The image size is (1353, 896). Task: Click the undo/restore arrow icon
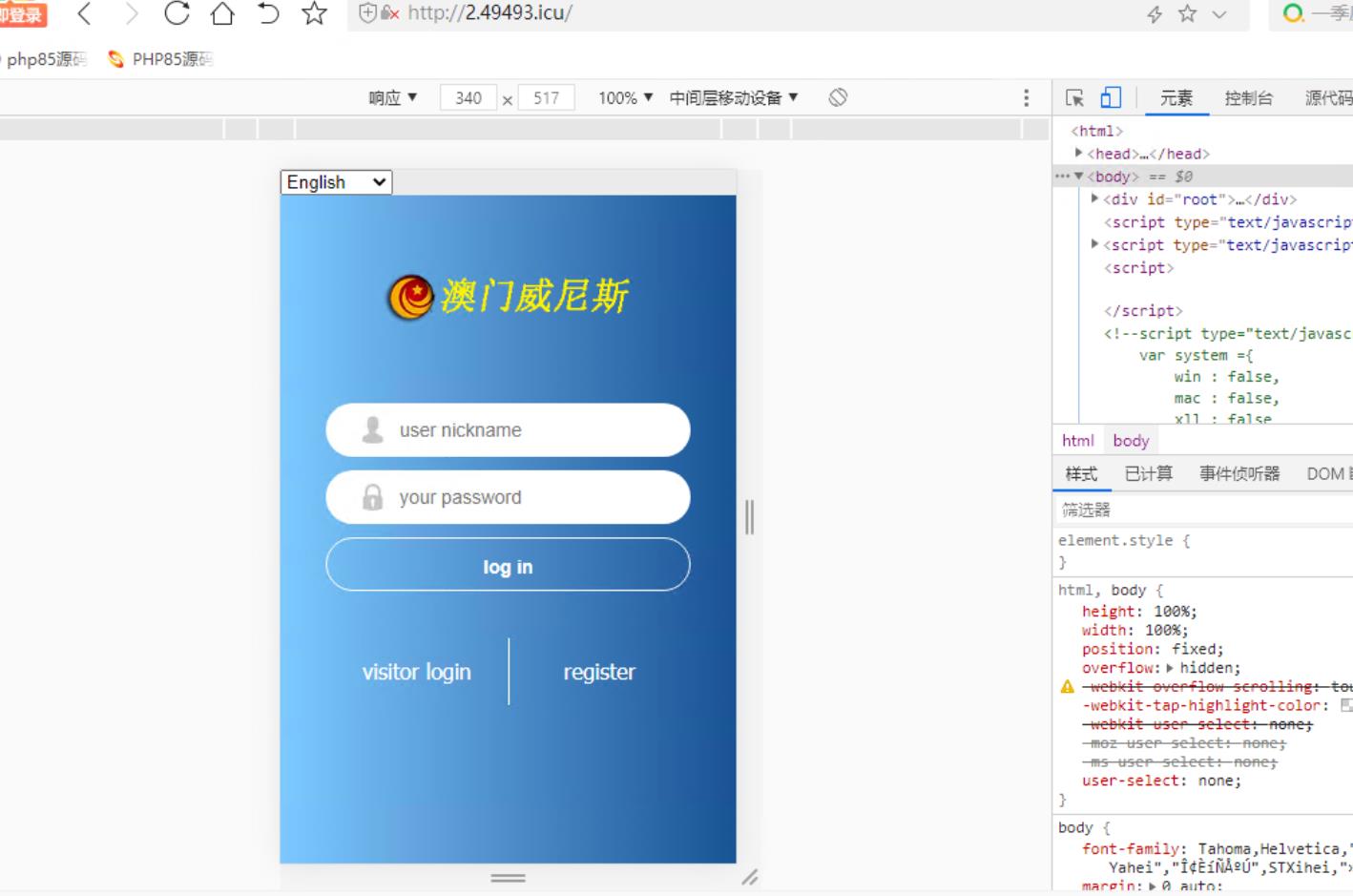[268, 13]
